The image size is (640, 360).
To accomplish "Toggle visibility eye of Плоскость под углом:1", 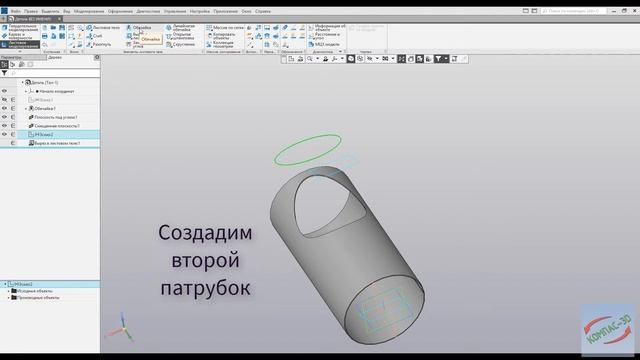I will 4,117.
